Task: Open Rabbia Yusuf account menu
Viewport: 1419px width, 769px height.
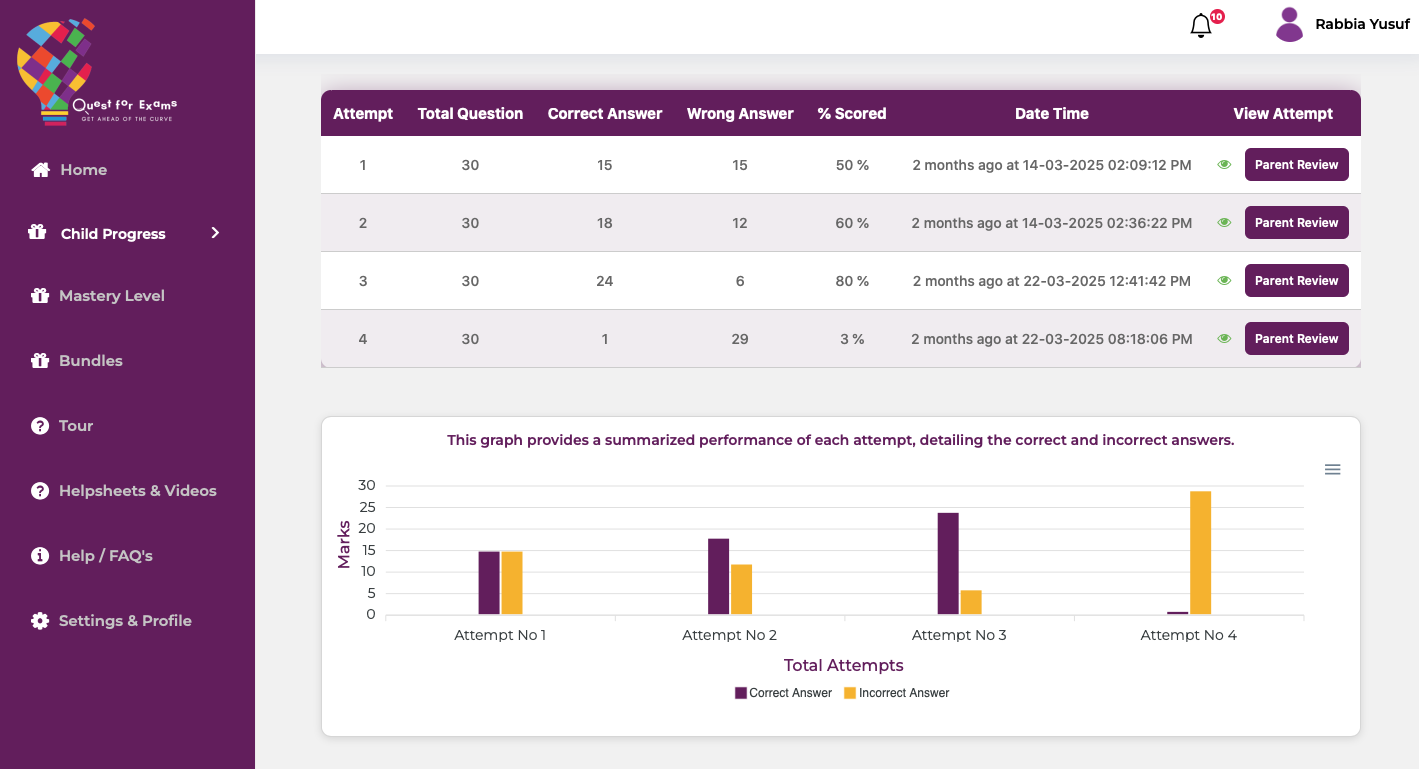Action: tap(1362, 25)
